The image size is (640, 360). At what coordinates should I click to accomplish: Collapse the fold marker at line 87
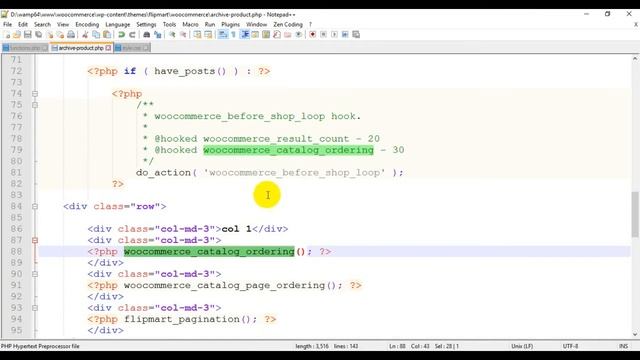[35, 240]
